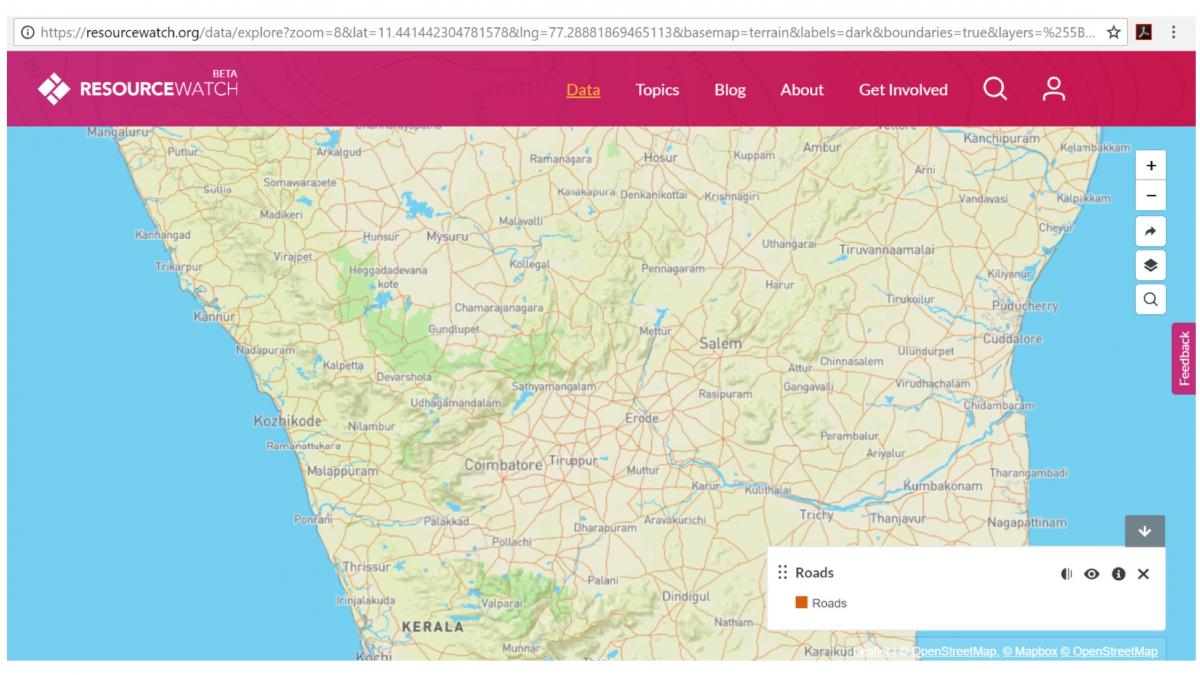Click the map zoom in plus button
Screen dimensions: 1200x675
coord(1150,165)
